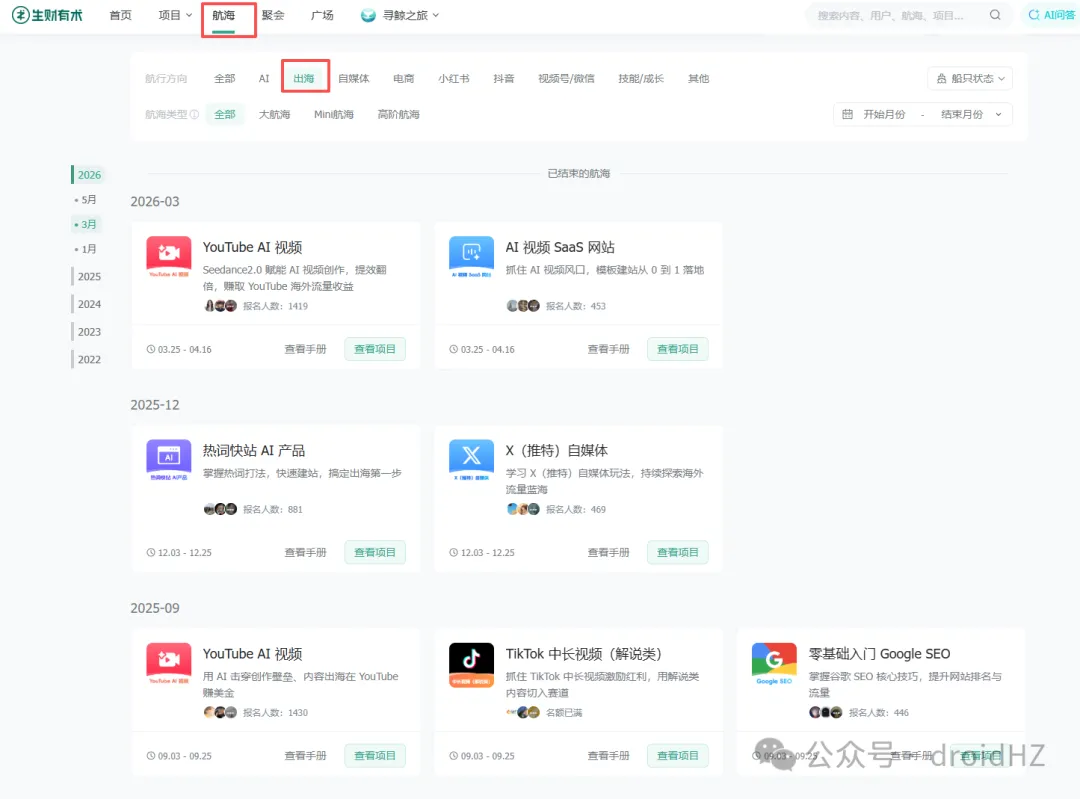Select the Mini航海 type filter
Viewport: 1080px width, 799px height.
334,115
